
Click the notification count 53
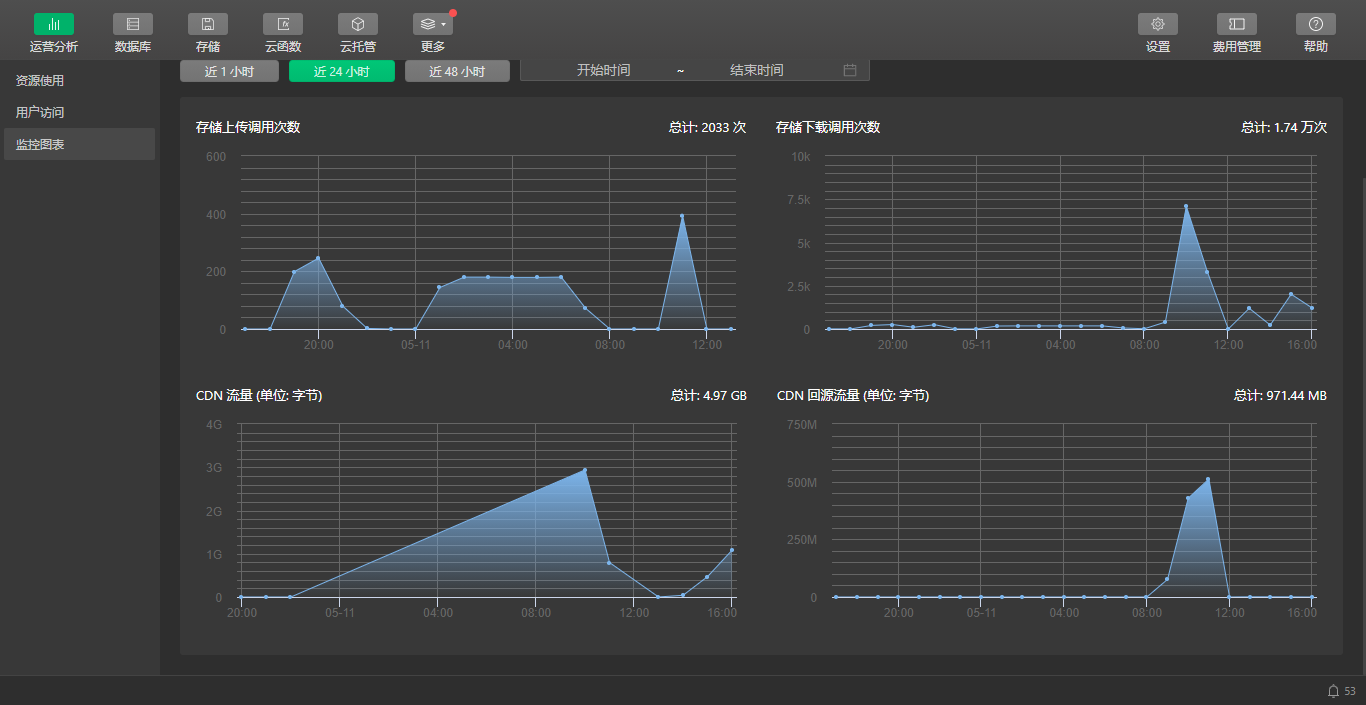(x=1350, y=691)
